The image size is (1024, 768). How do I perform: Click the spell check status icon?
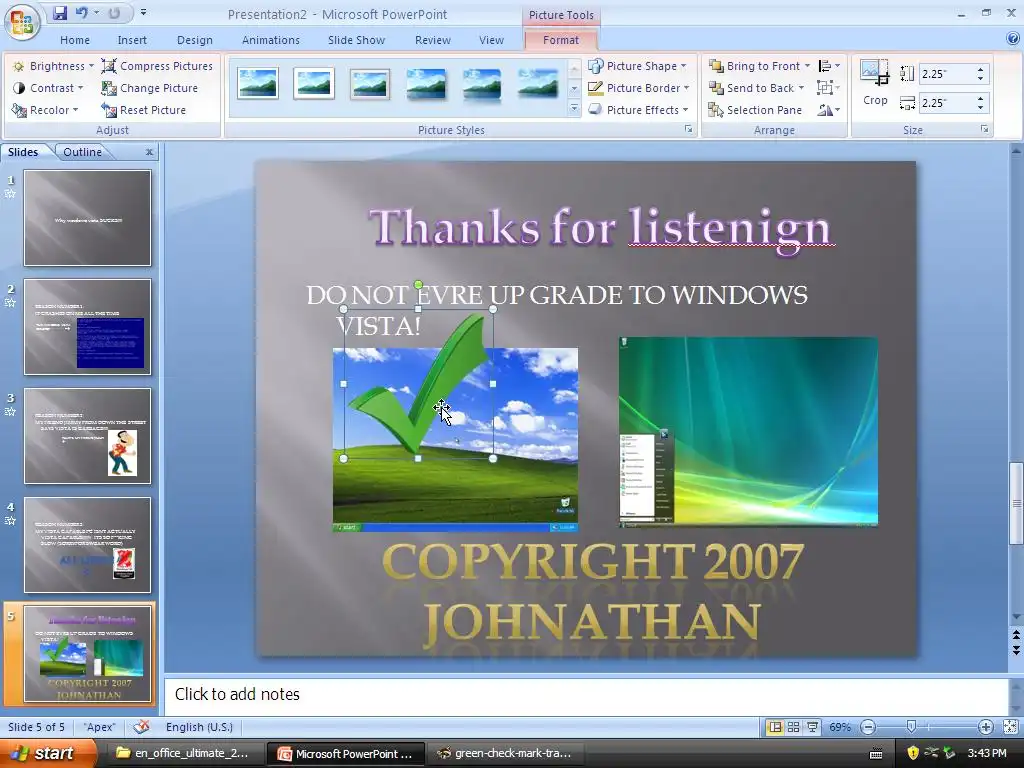pos(141,727)
